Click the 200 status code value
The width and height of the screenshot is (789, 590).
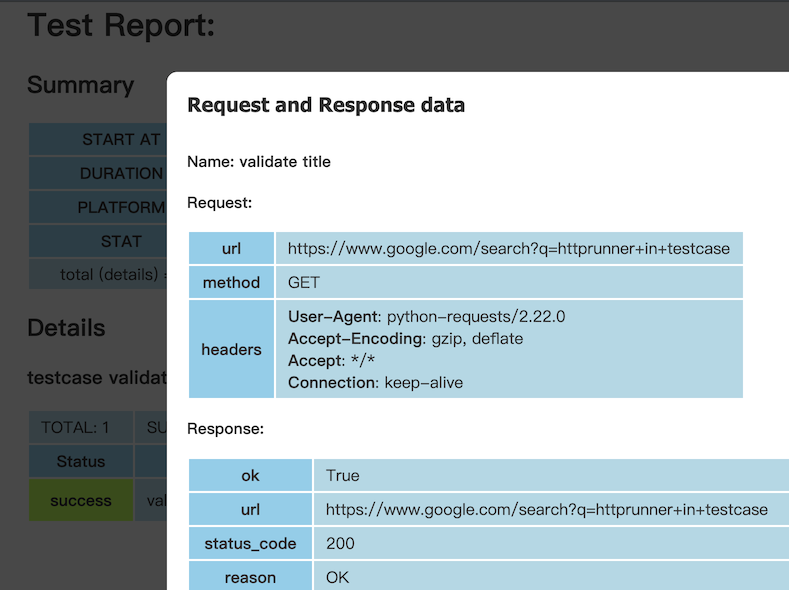(340, 543)
